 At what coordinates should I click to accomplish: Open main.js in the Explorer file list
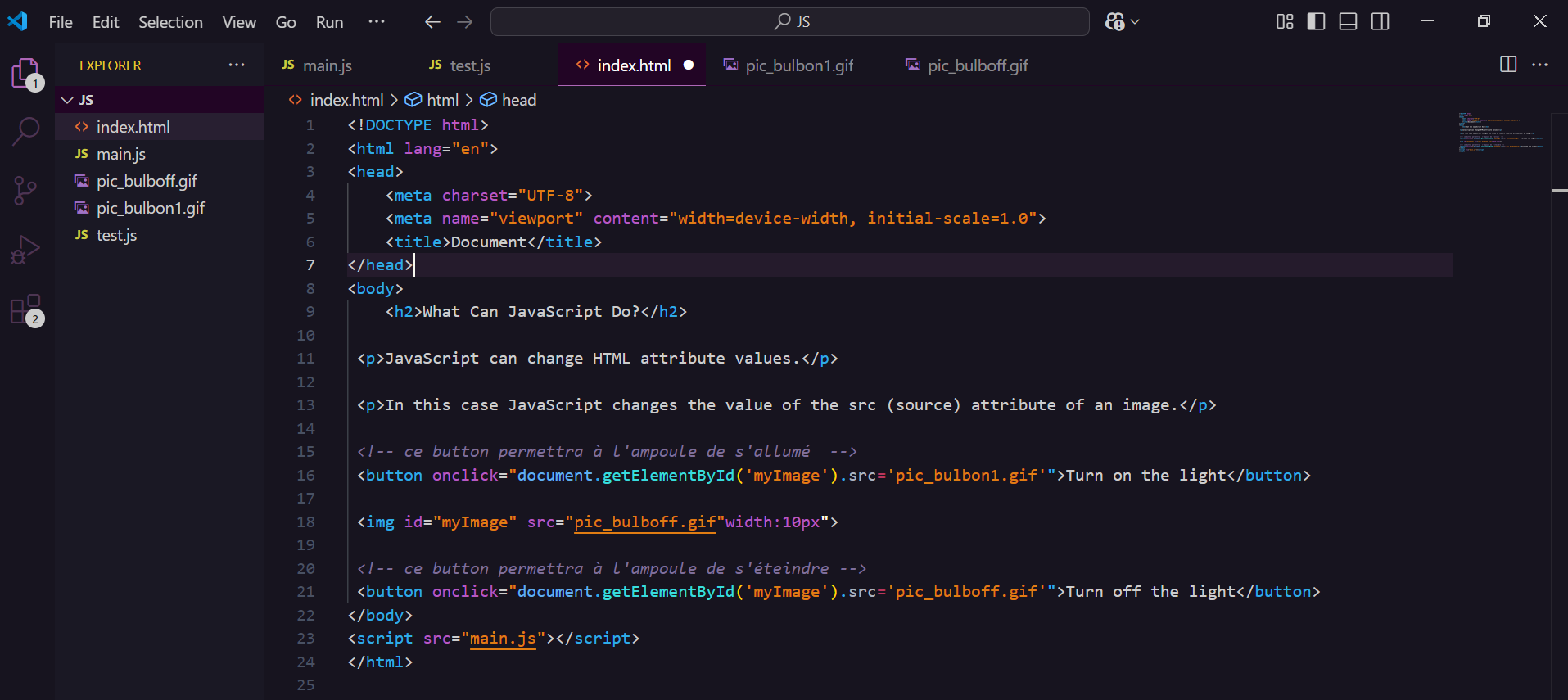pyautogui.click(x=120, y=154)
